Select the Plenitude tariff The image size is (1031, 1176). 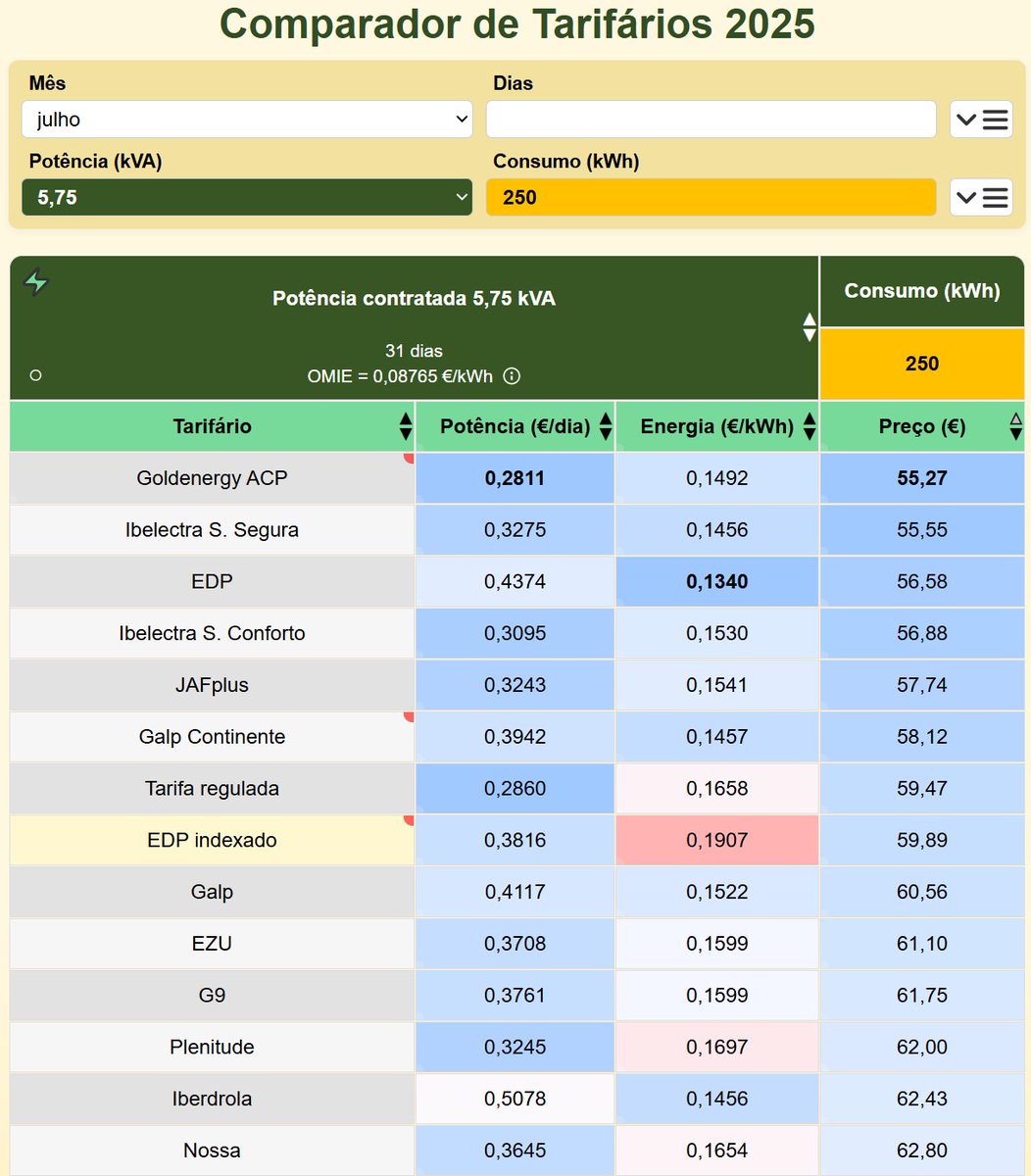[x=213, y=1047]
